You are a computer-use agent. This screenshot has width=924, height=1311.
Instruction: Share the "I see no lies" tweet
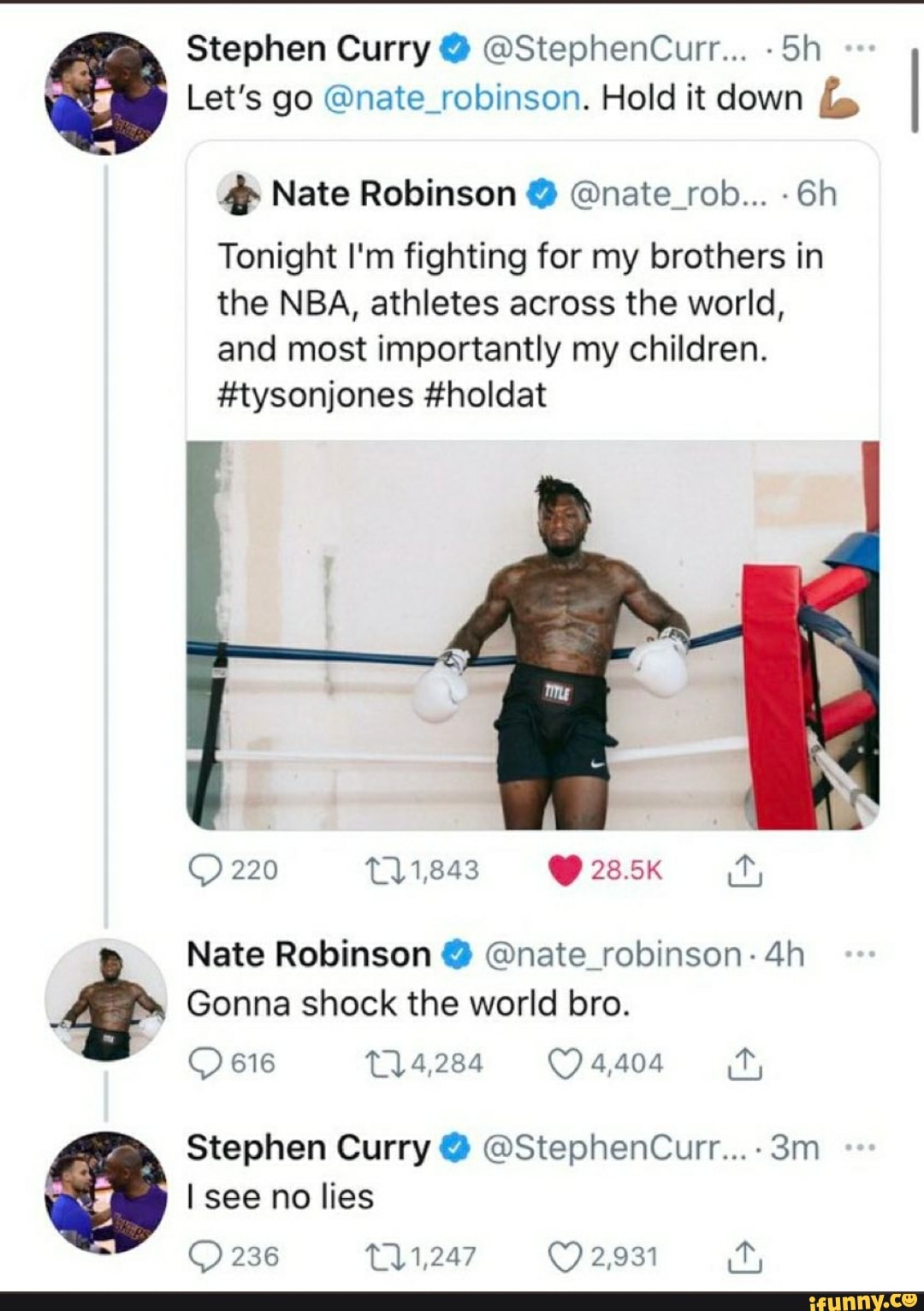coord(744,1257)
